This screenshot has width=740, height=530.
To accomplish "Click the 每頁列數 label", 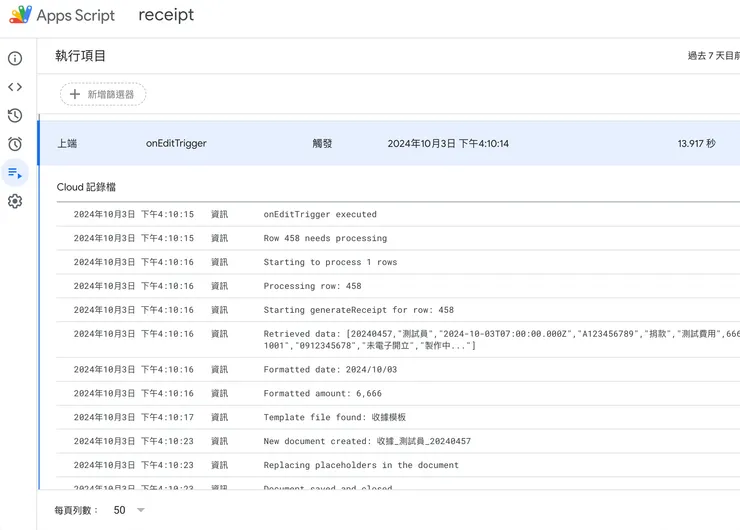I will pyautogui.click(x=76, y=510).
